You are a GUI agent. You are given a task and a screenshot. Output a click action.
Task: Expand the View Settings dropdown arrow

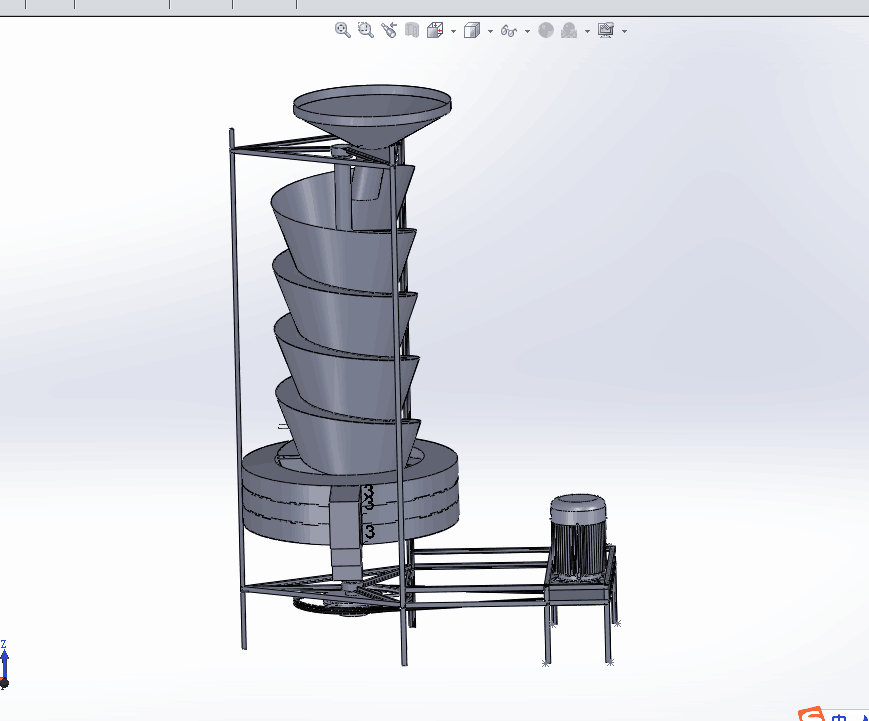click(625, 31)
